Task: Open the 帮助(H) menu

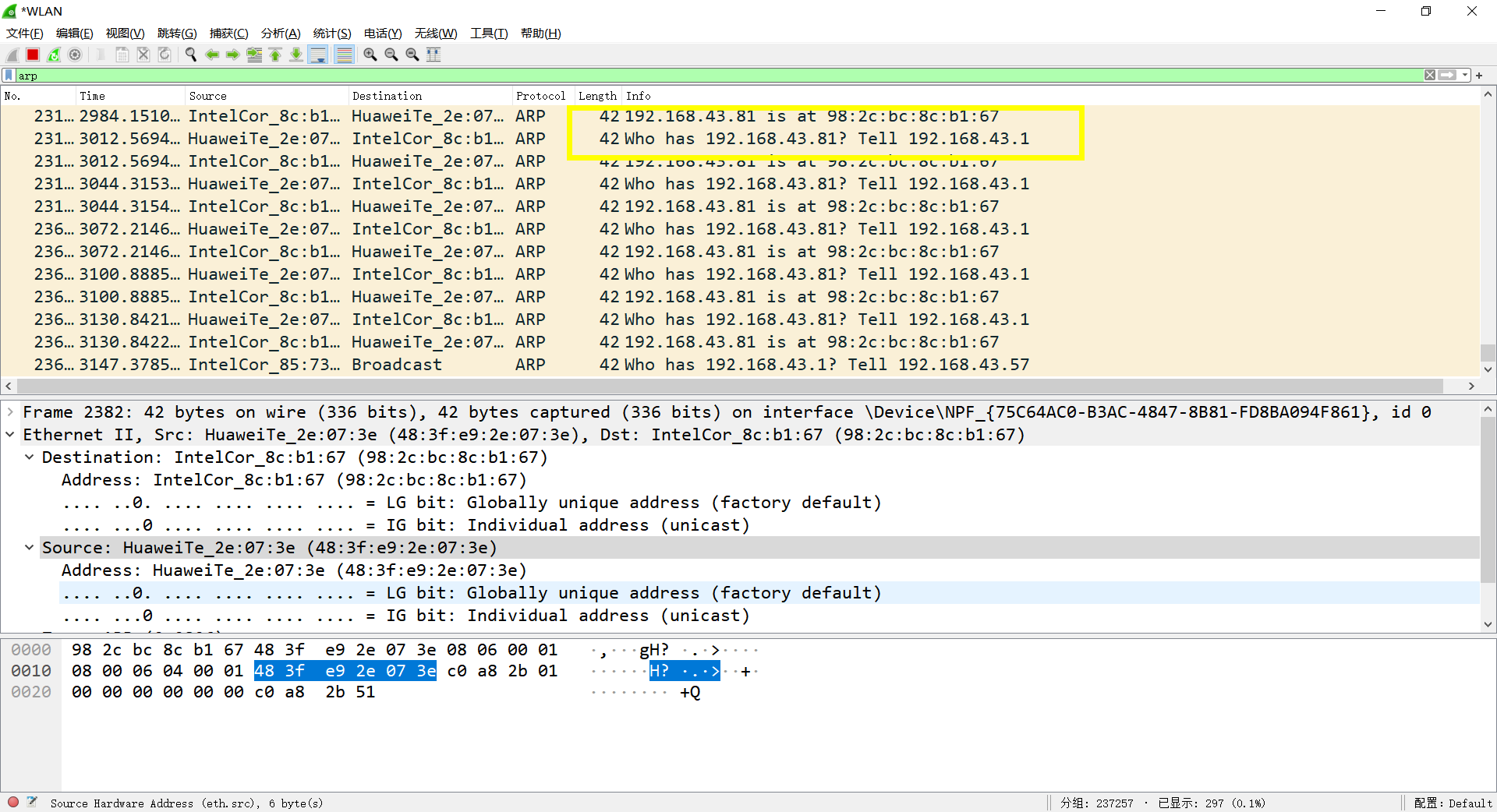Action: point(541,34)
